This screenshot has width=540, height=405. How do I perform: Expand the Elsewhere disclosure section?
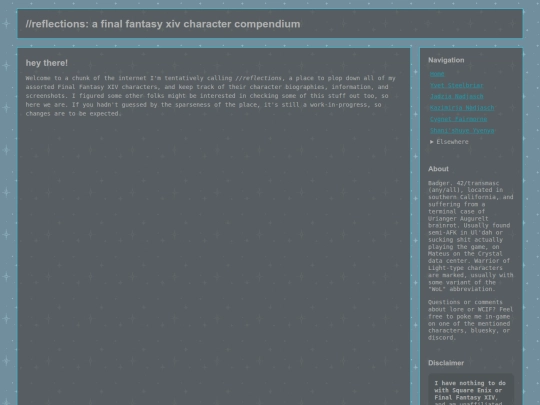pos(449,142)
